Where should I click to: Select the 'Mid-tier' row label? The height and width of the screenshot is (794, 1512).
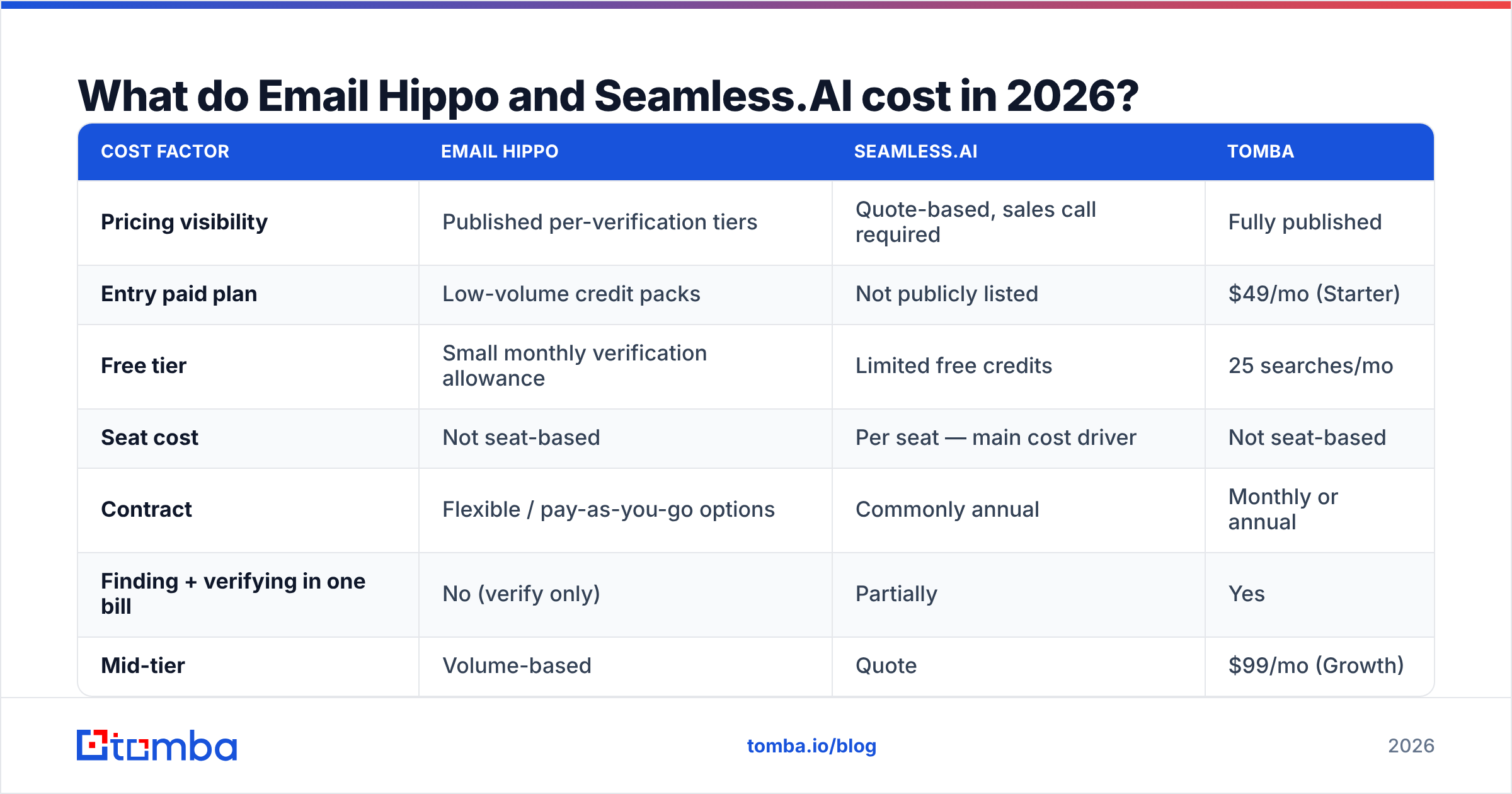pos(143,665)
